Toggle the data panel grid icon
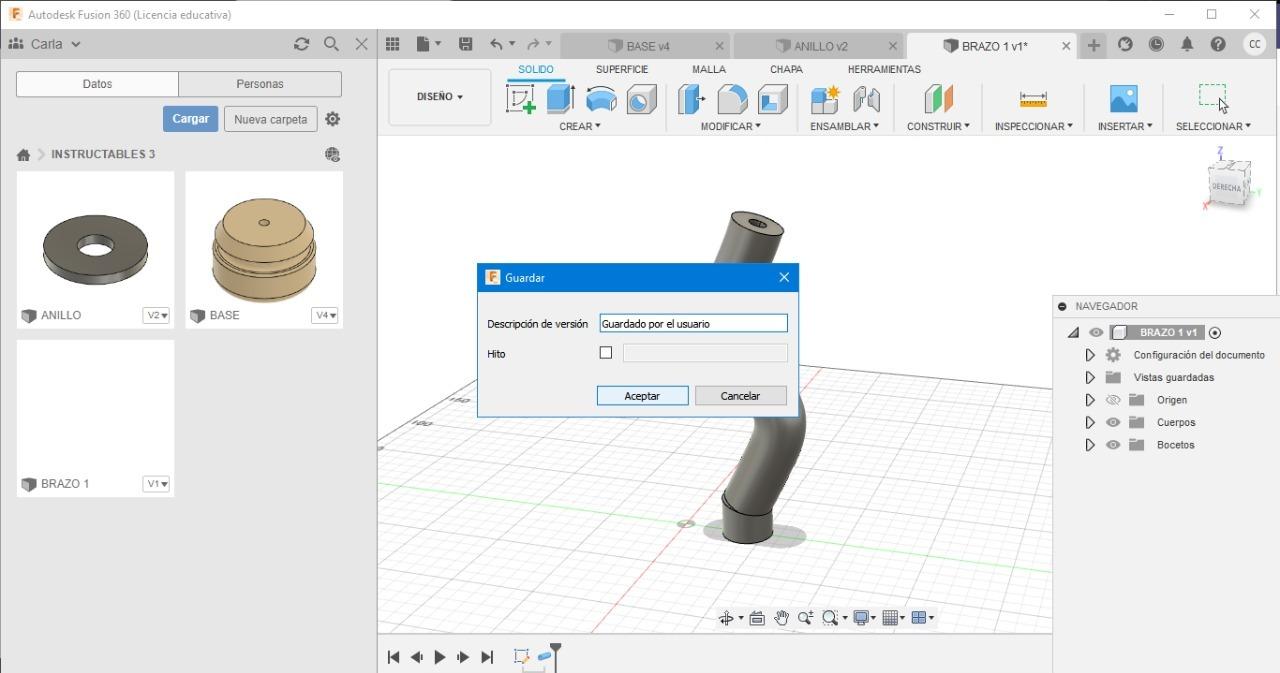Screen dimensions: 1280x673 coord(393,44)
